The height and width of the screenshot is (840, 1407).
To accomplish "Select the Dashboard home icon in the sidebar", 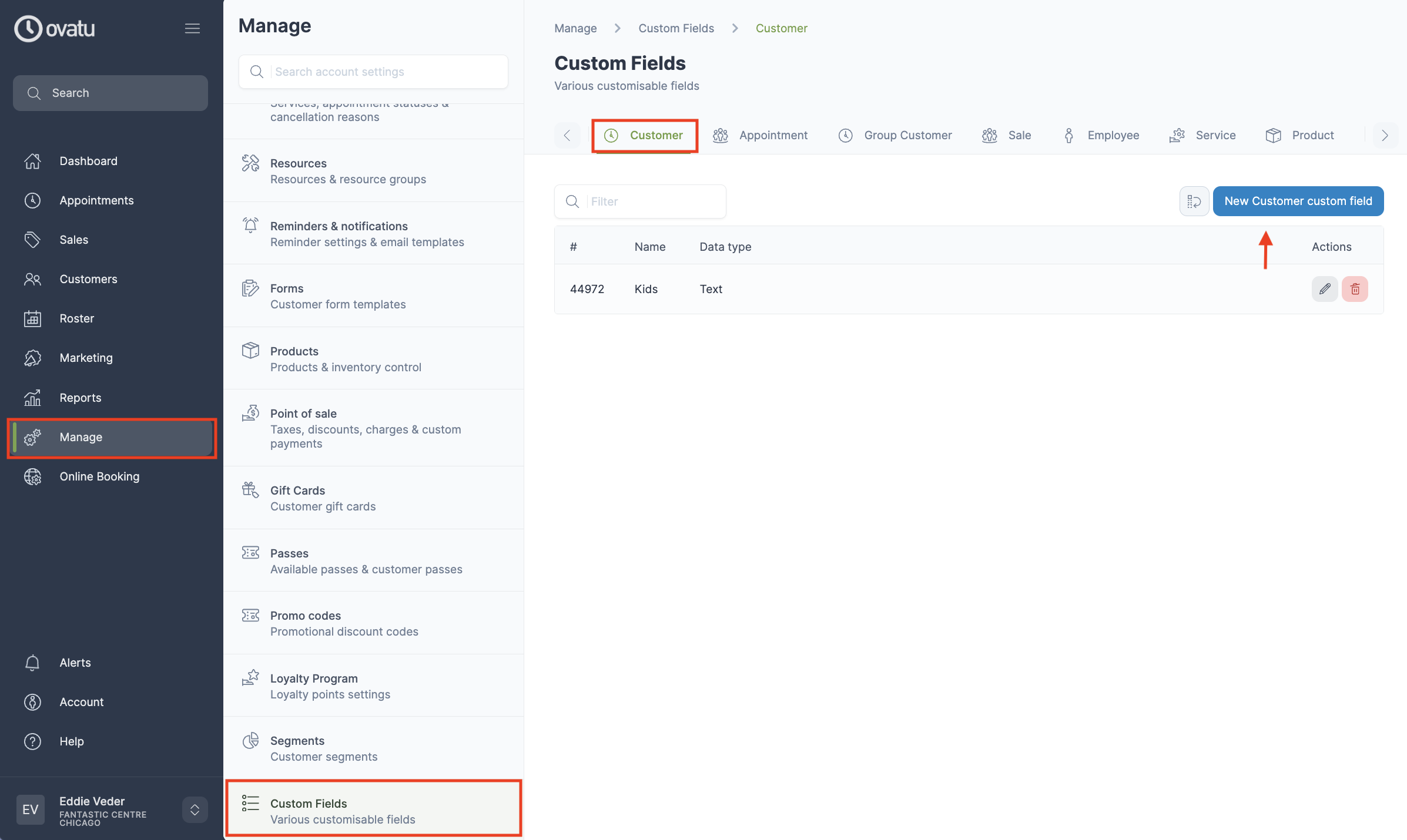I will click(x=32, y=161).
